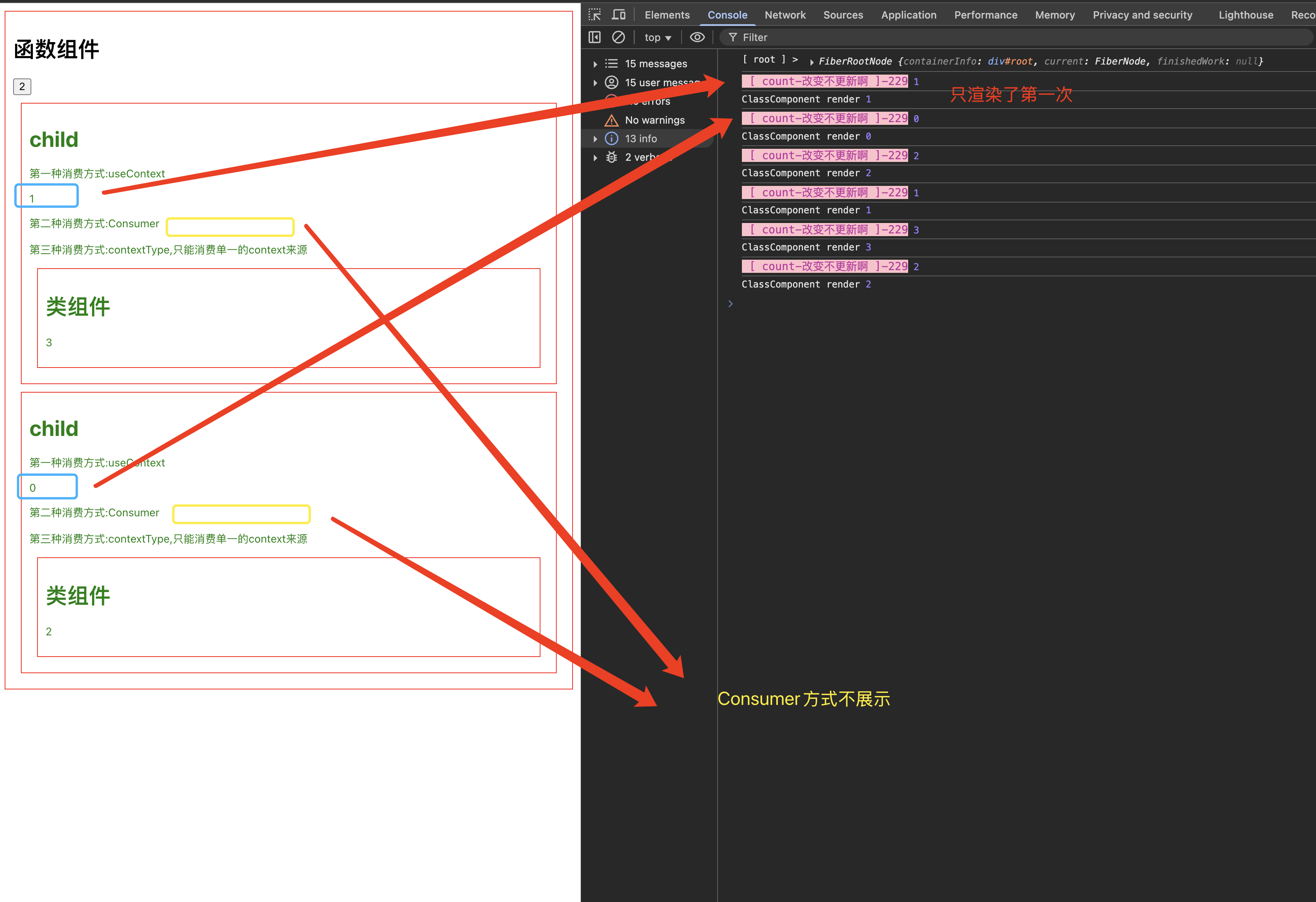Hide the console sidebar panel icon
This screenshot has width=1316, height=902.
pyautogui.click(x=594, y=37)
